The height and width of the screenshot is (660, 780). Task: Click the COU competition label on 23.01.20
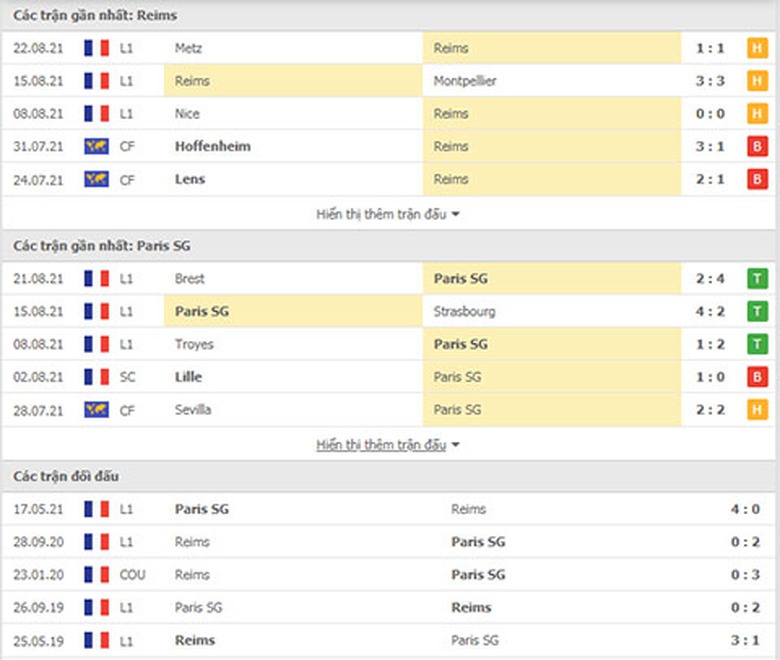click(132, 575)
